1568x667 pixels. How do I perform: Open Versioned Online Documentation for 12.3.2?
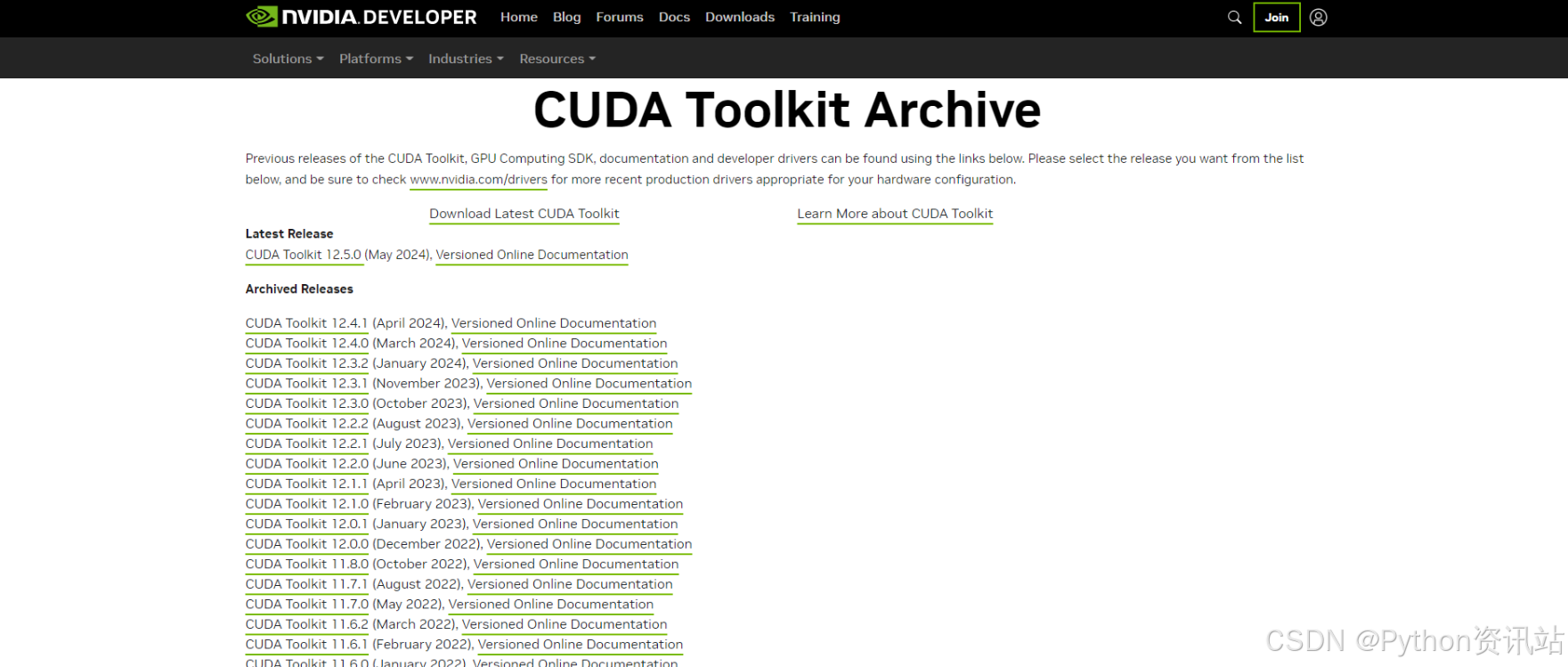click(575, 363)
